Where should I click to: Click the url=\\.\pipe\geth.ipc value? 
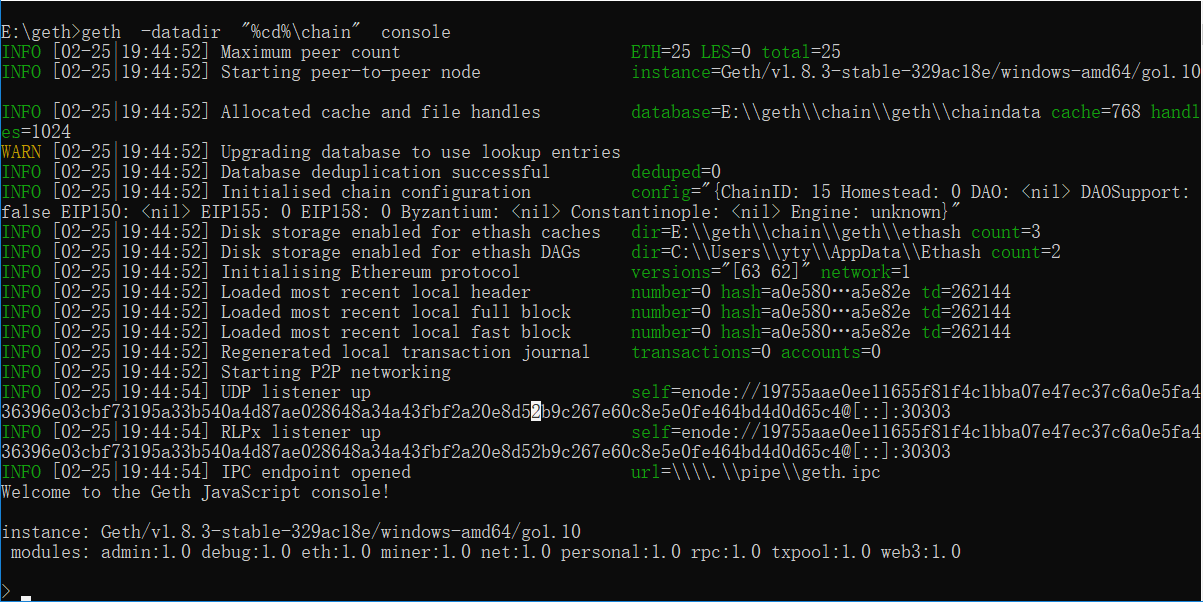tap(755, 472)
